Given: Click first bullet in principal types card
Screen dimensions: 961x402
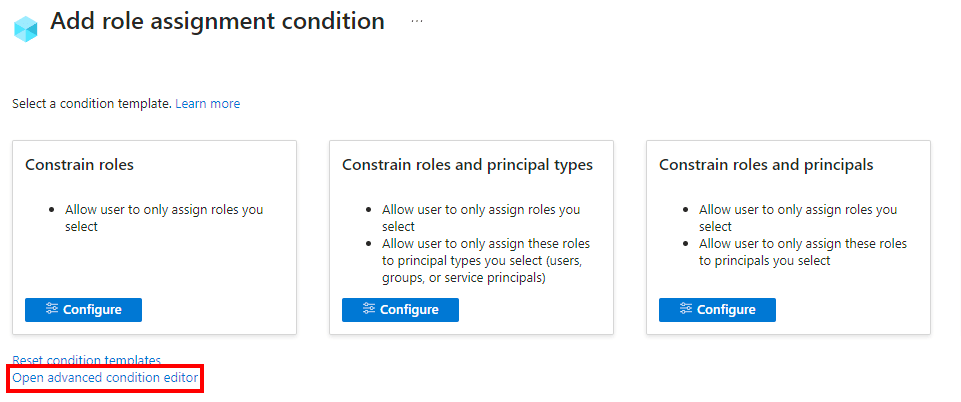Looking at the screenshot, I should (480, 218).
